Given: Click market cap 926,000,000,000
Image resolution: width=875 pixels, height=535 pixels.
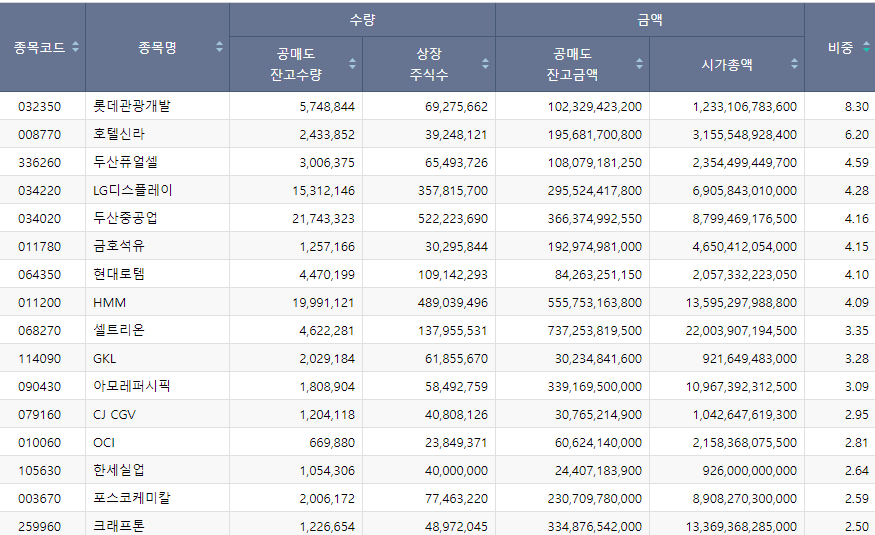Looking at the screenshot, I should click(x=749, y=470).
